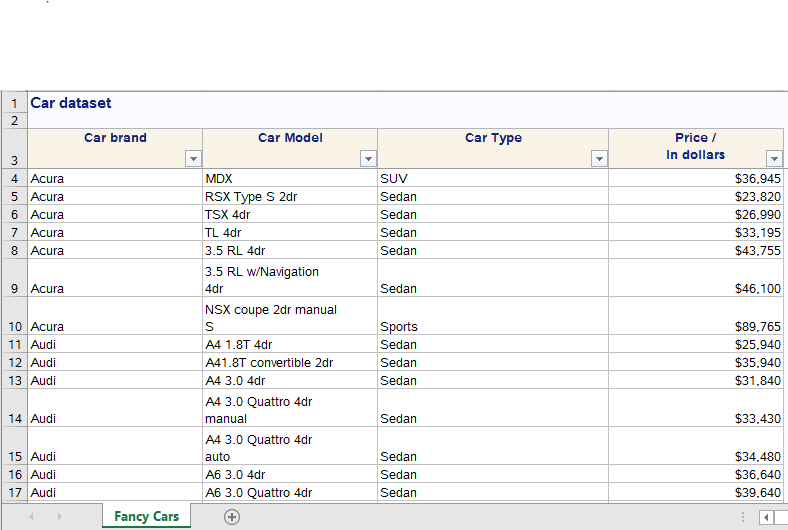
Task: Select row header 9
Action: click(x=14, y=278)
